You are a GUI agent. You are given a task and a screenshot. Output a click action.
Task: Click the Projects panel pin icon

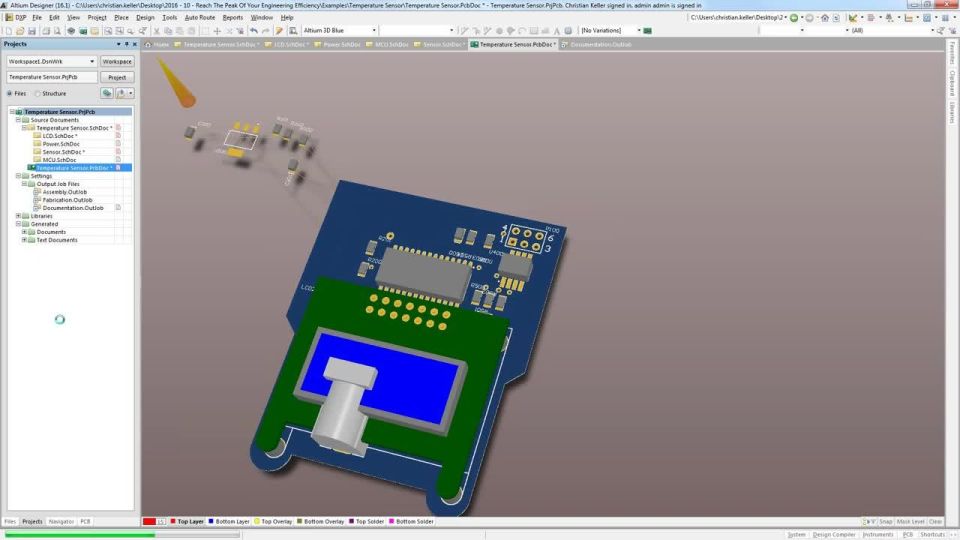pyautogui.click(x=127, y=44)
